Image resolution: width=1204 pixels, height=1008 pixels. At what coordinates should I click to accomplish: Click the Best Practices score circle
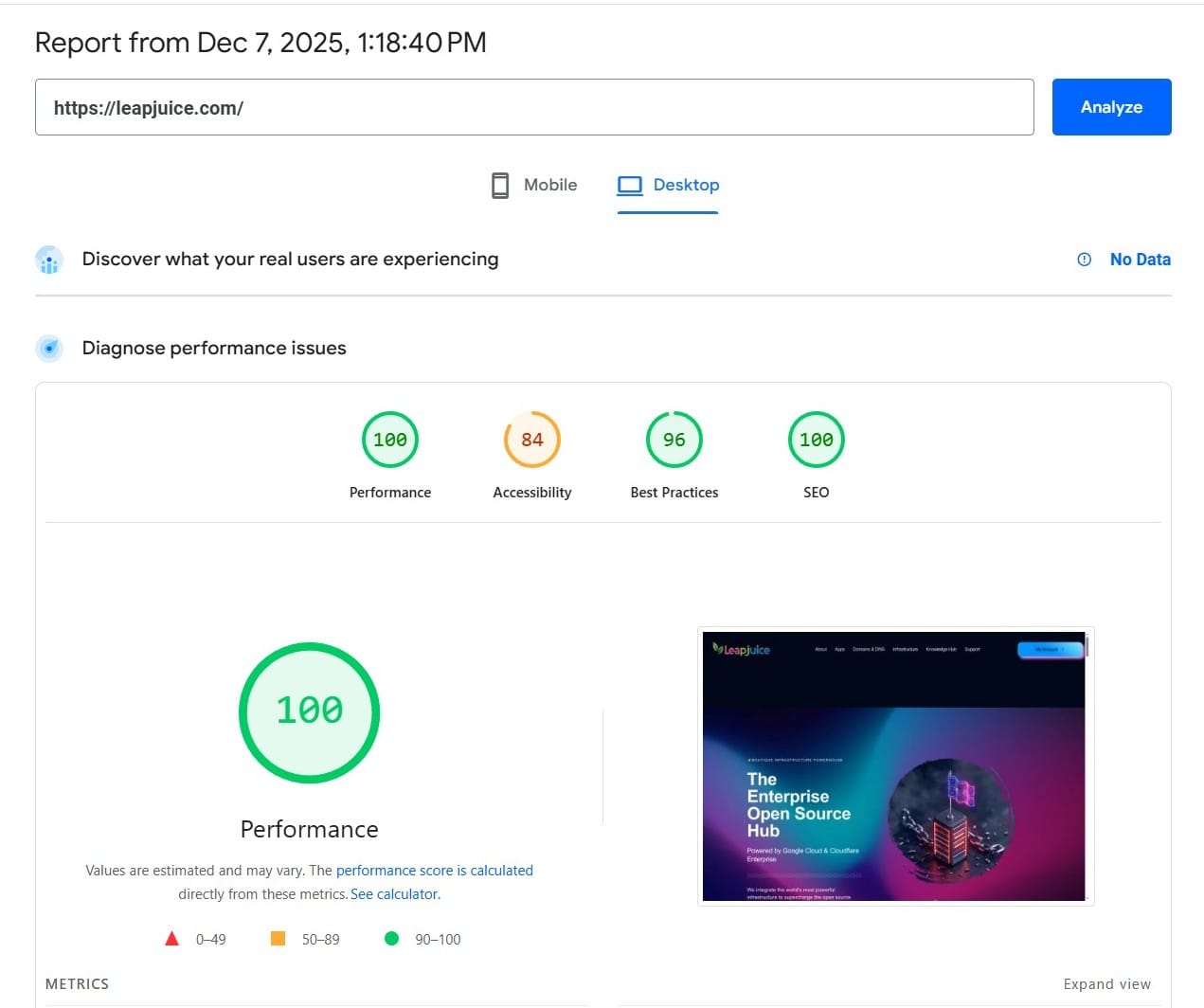pos(674,439)
